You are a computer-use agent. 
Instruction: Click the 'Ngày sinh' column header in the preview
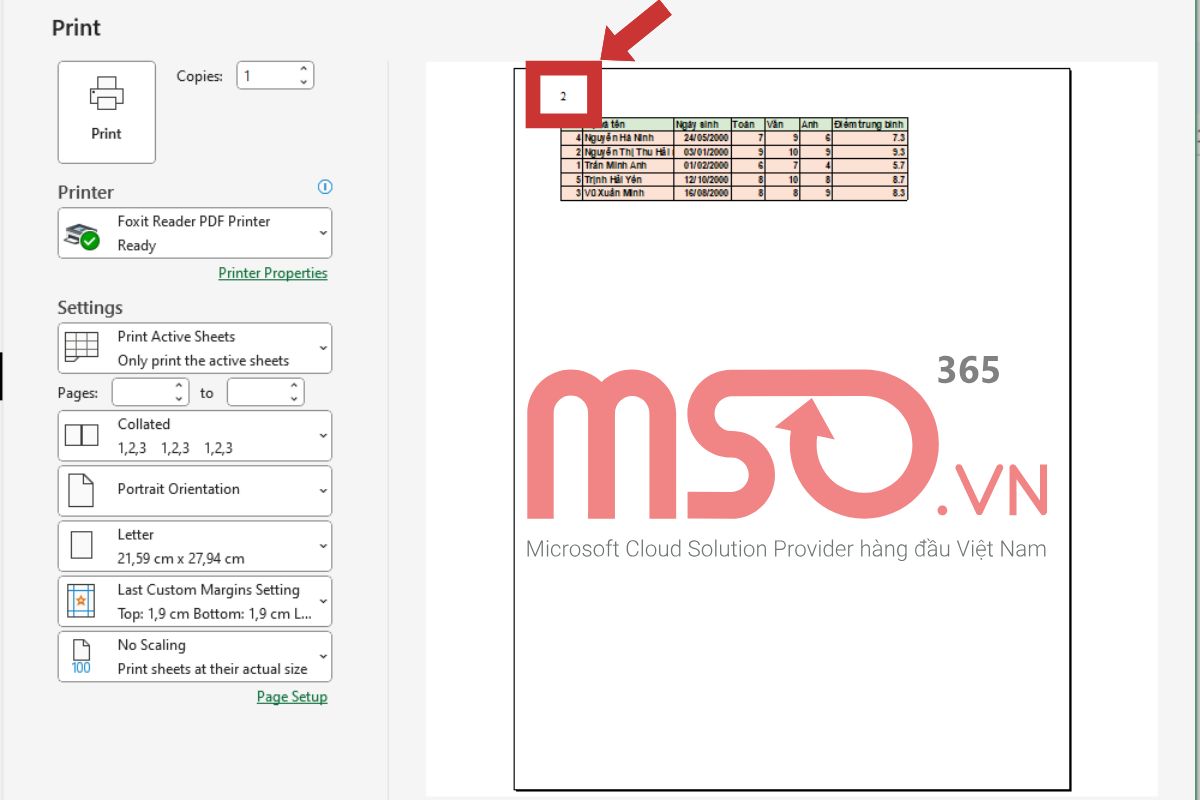(x=697, y=125)
